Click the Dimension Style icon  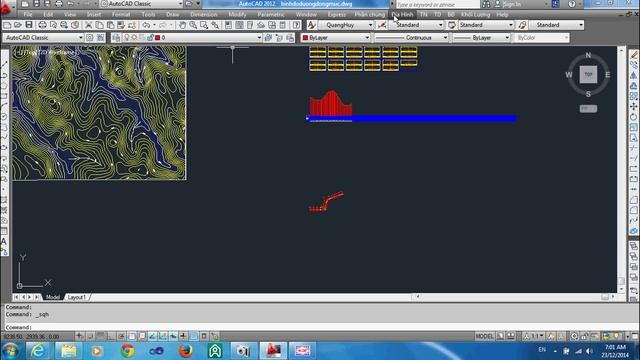coord(382,25)
